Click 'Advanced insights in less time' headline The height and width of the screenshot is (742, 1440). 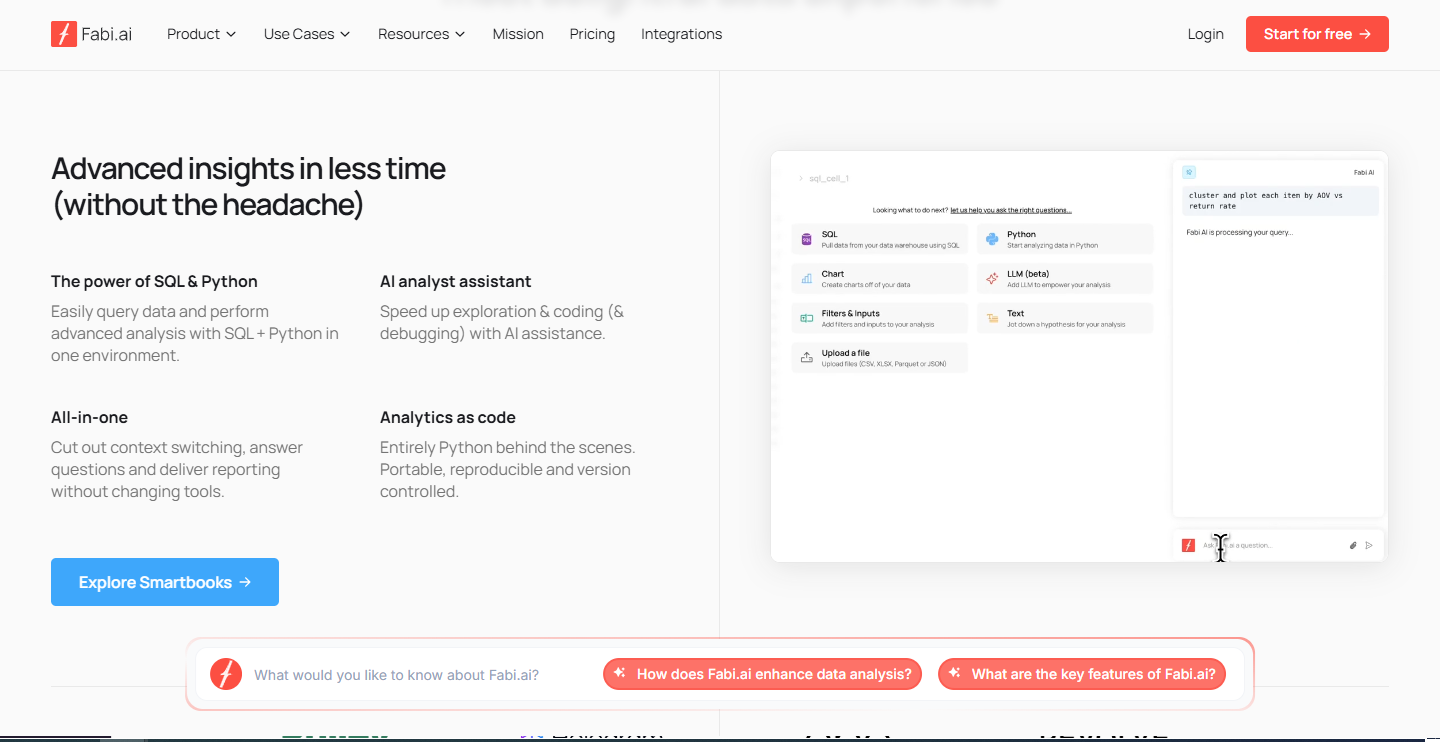248,168
